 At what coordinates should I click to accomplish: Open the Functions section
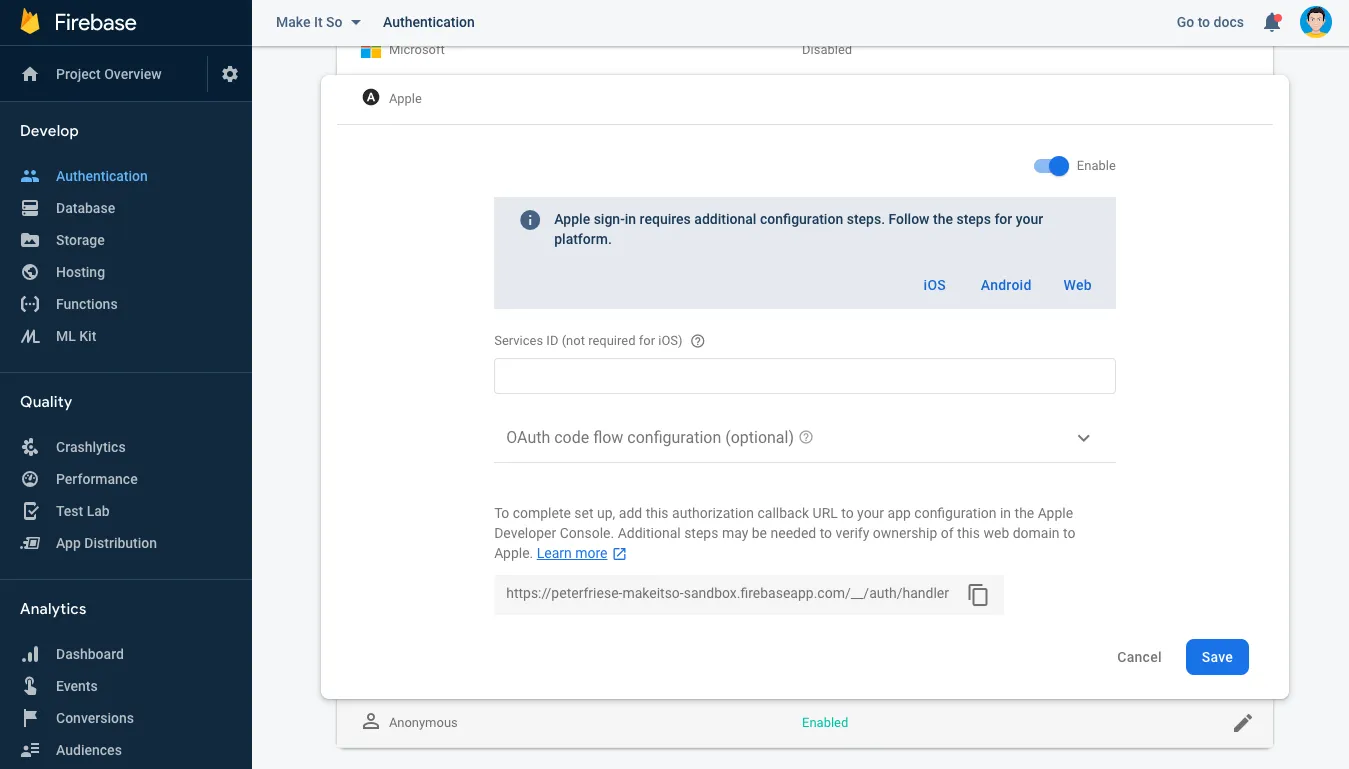[x=86, y=304]
